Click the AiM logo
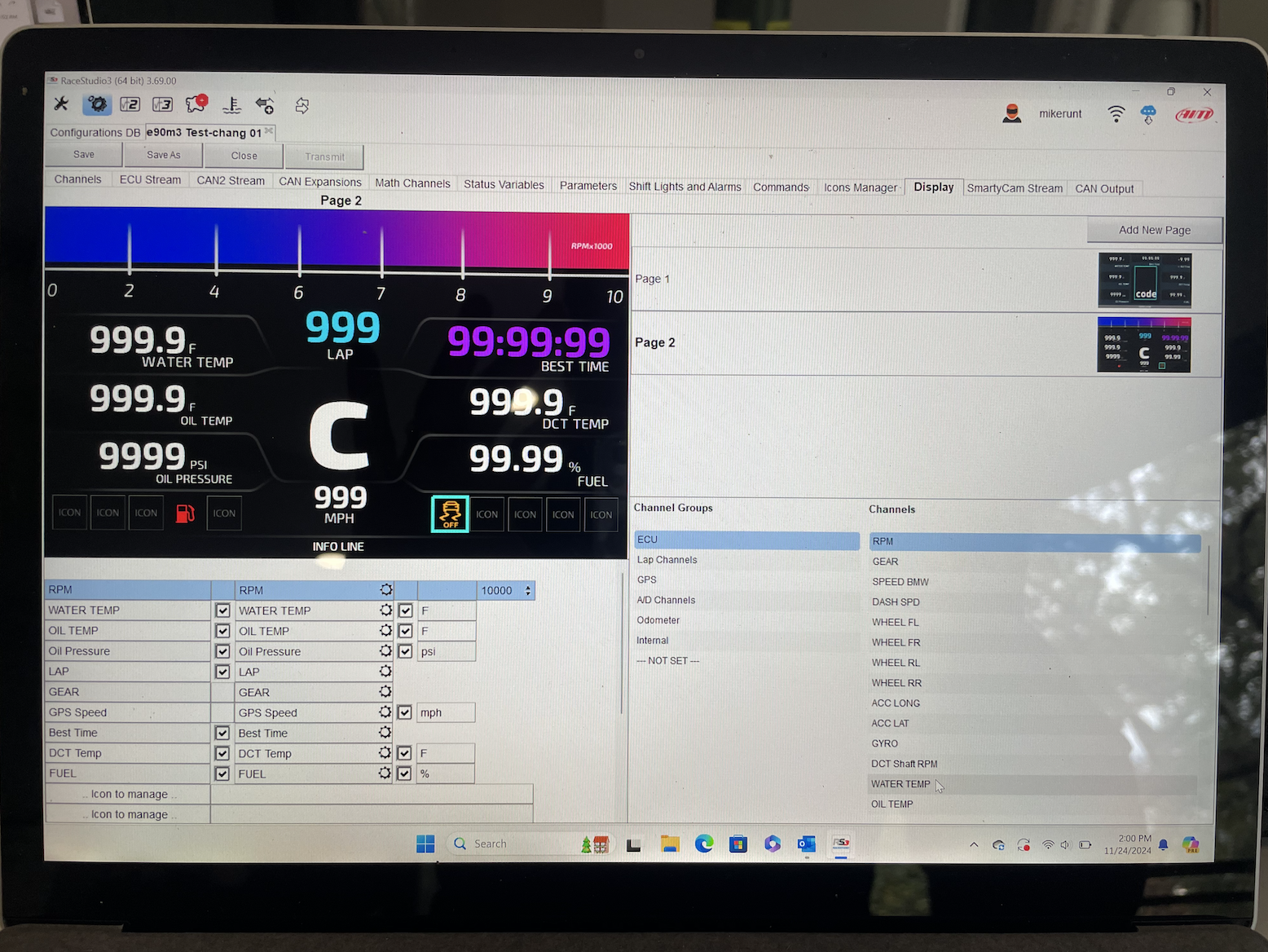The image size is (1268, 952). [x=1195, y=115]
